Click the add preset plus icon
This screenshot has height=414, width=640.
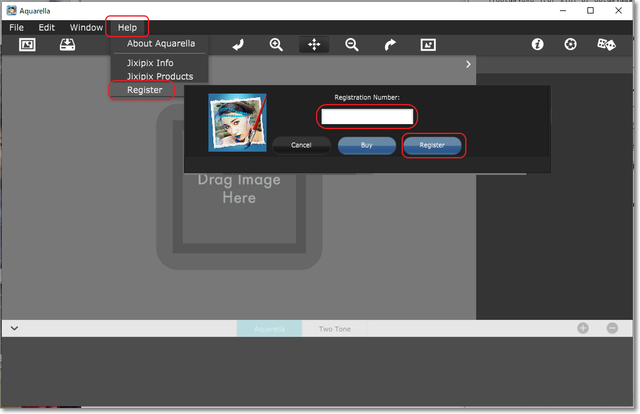point(583,328)
